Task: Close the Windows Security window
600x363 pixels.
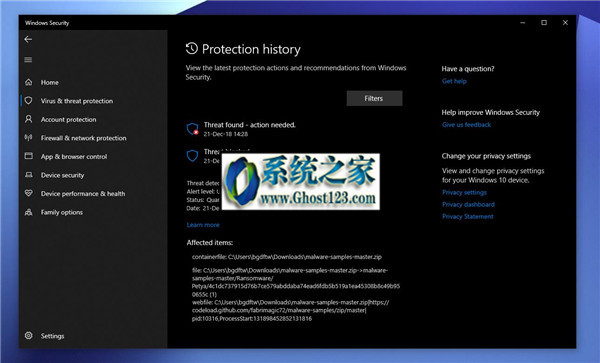Action: click(565, 23)
